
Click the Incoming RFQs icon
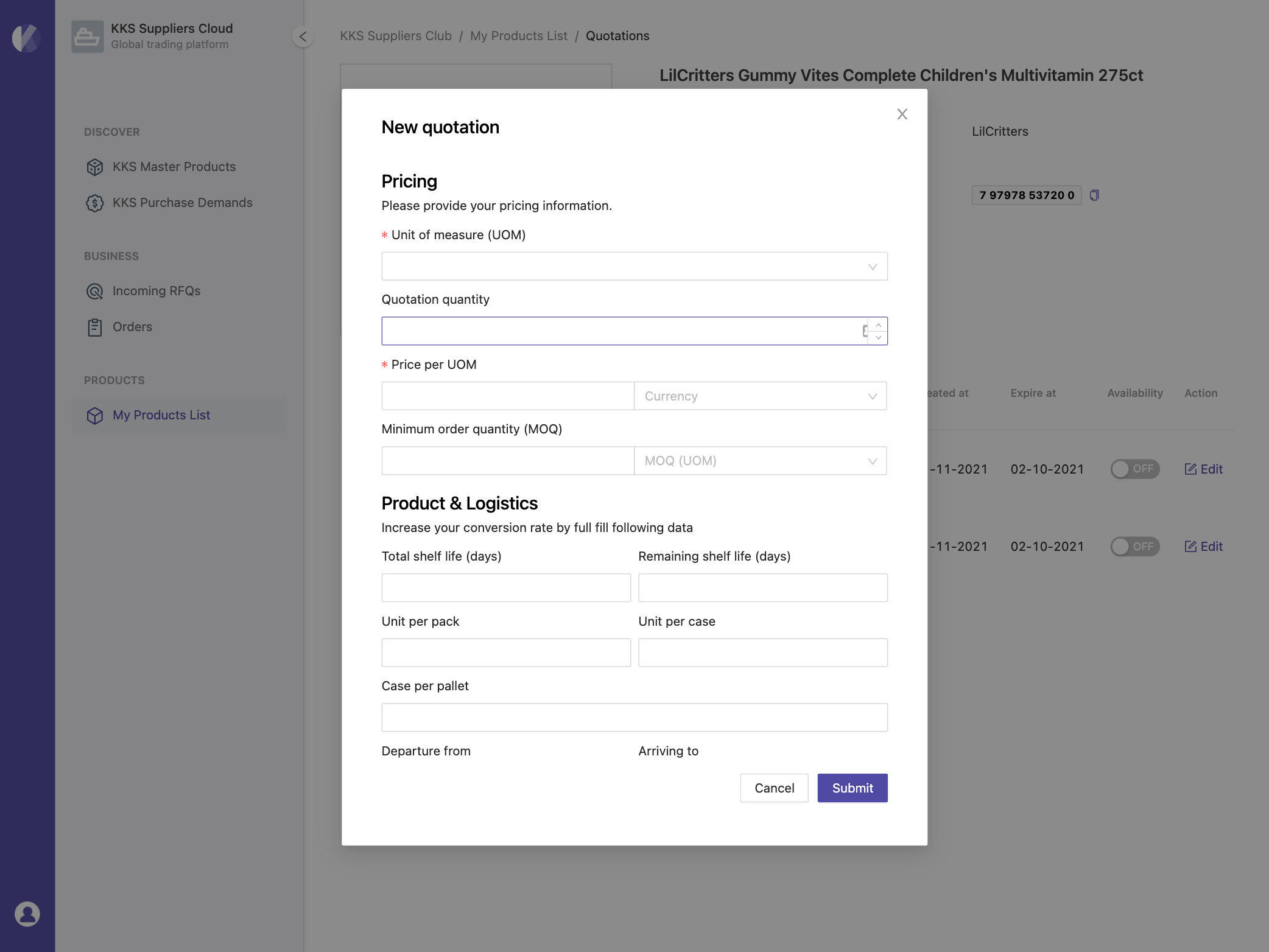tap(94, 291)
